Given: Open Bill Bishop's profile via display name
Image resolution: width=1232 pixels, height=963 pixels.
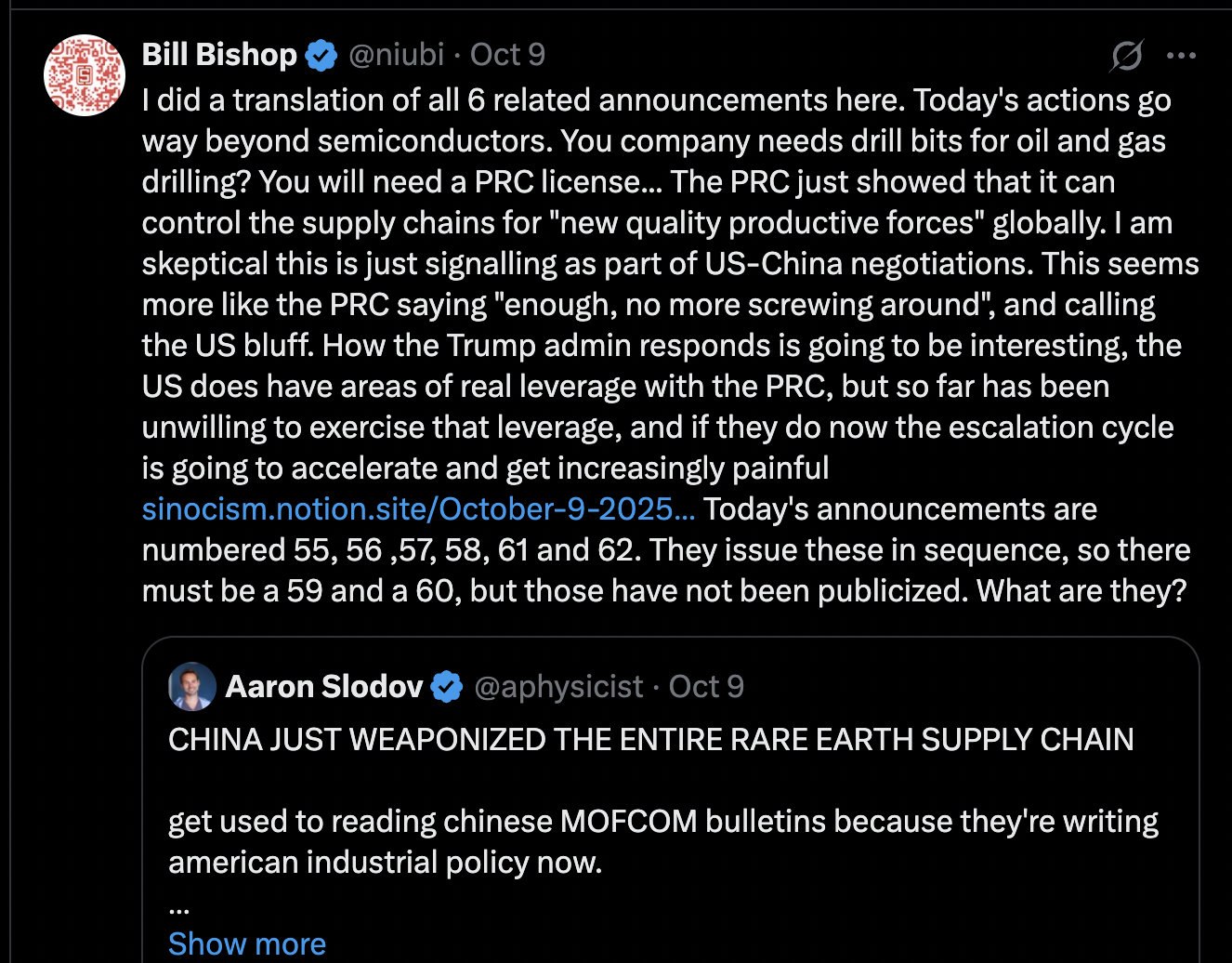Looking at the screenshot, I should point(219,55).
